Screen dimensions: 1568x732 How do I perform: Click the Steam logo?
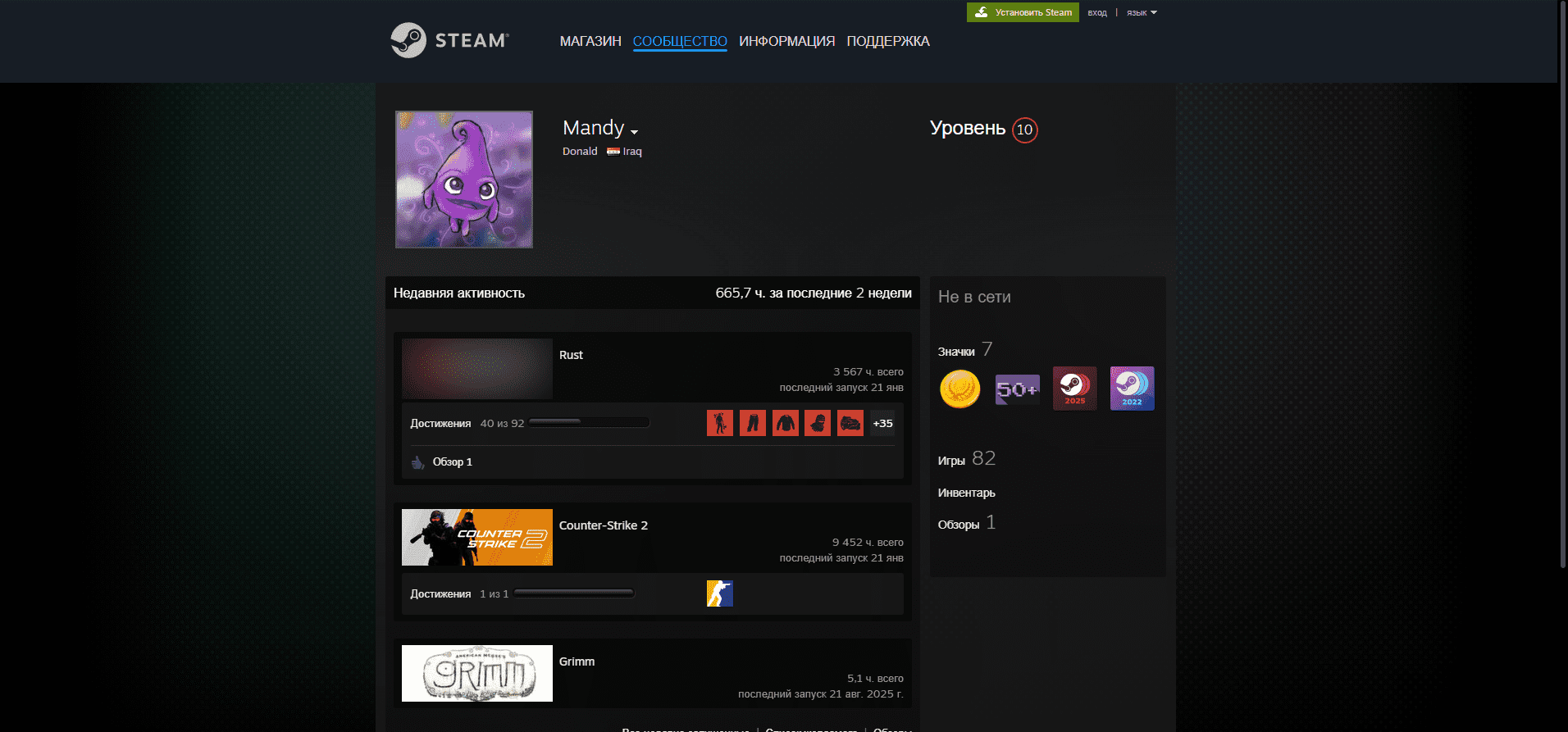click(449, 40)
